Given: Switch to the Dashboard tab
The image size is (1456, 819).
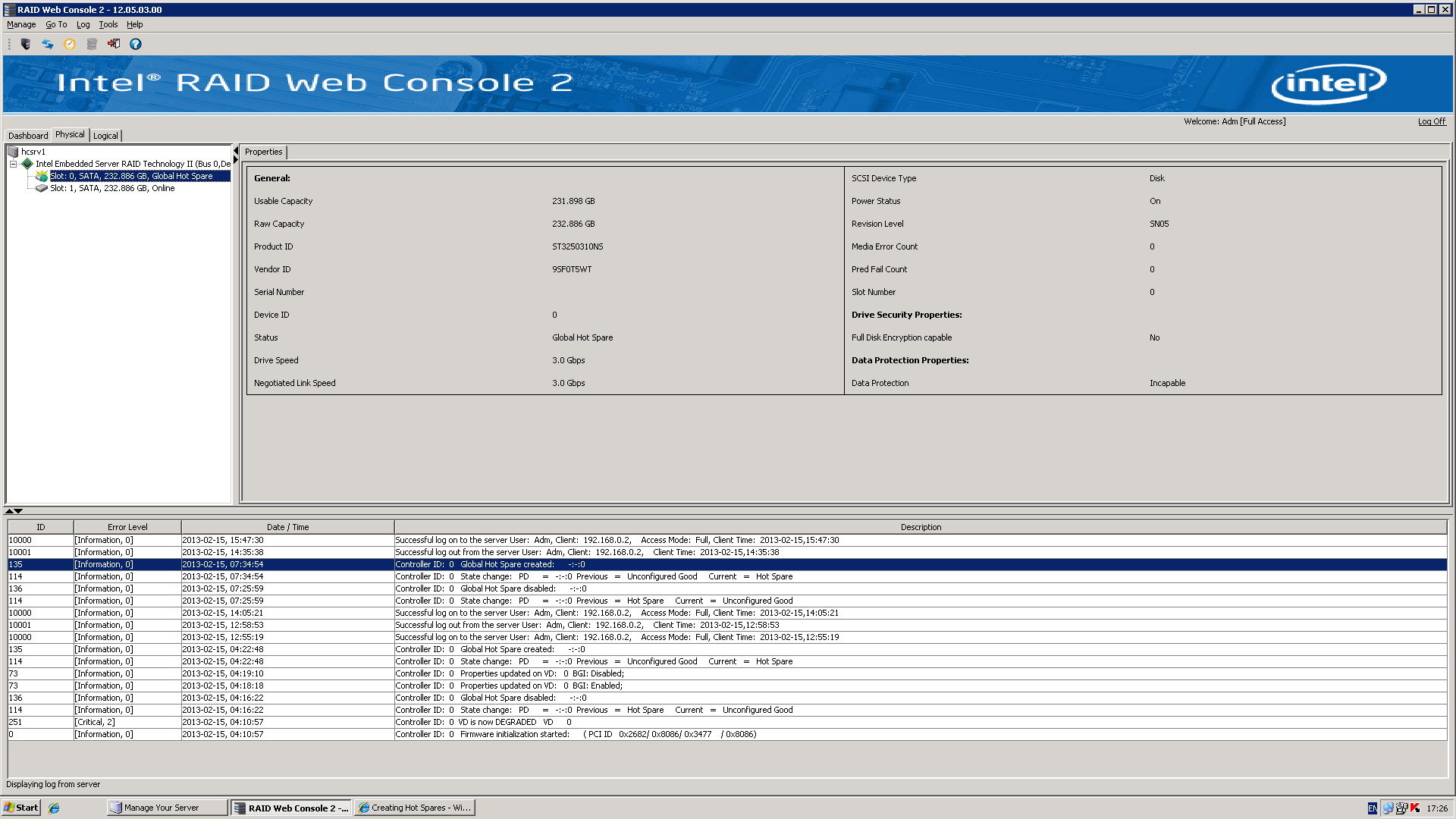Looking at the screenshot, I should [28, 136].
